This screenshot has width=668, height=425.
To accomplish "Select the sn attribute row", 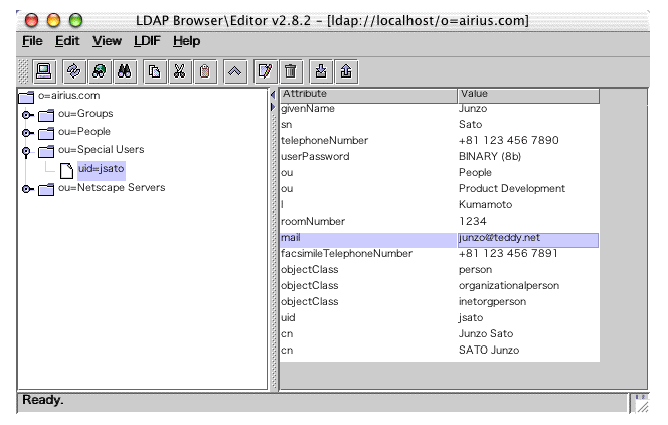I will (440, 124).
